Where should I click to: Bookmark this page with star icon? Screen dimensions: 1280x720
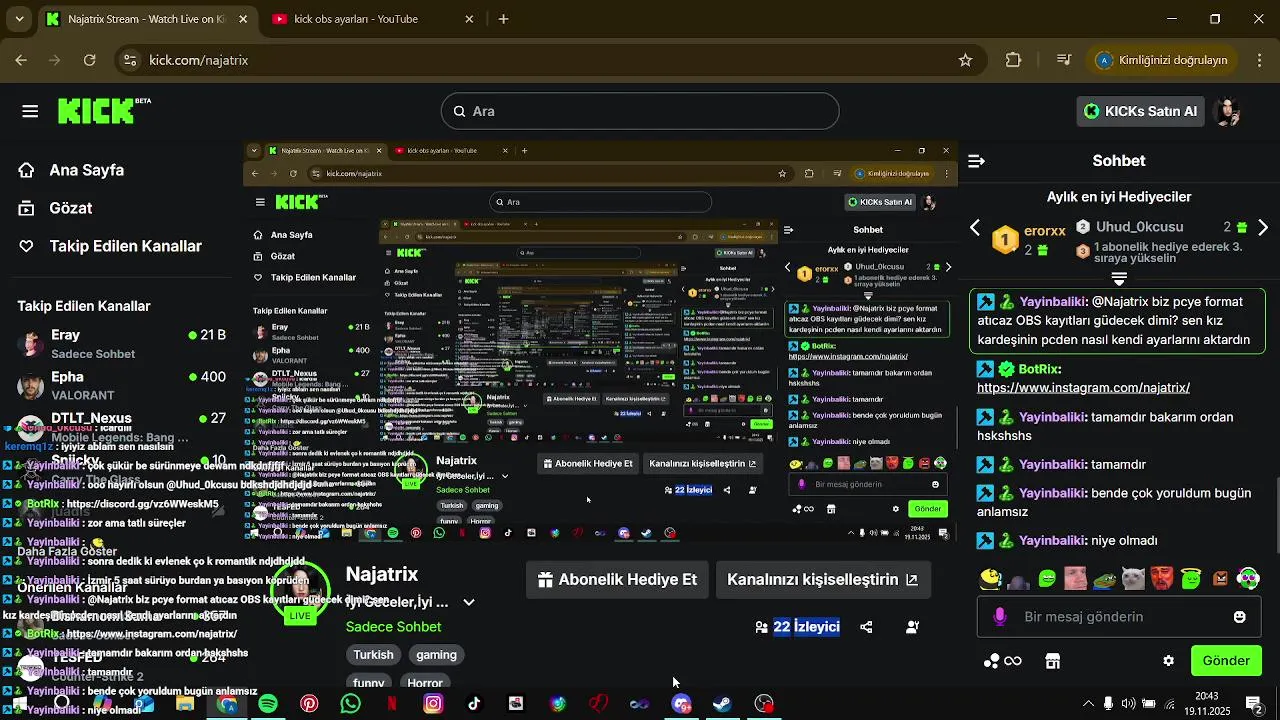pos(965,60)
